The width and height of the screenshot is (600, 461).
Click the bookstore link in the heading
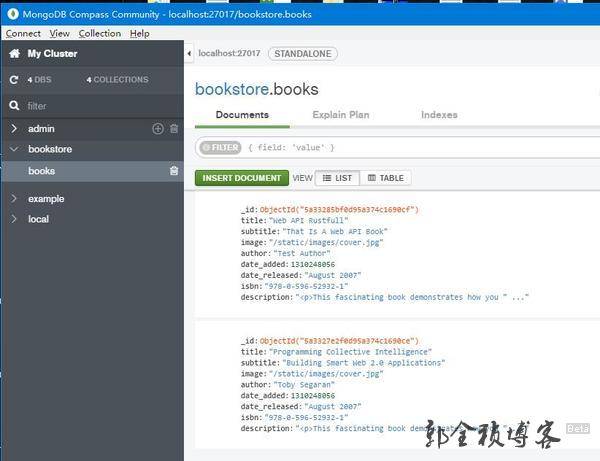point(232,89)
